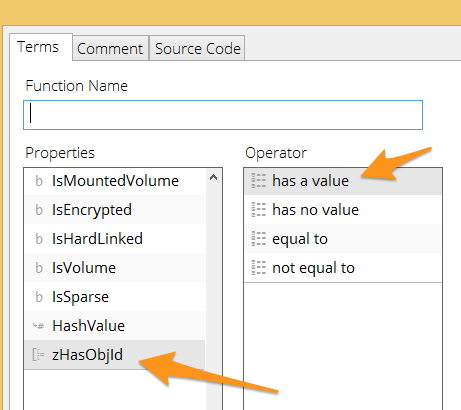Click the grid icon beside has no value
Viewport: 461px width, 410px height.
click(x=258, y=210)
